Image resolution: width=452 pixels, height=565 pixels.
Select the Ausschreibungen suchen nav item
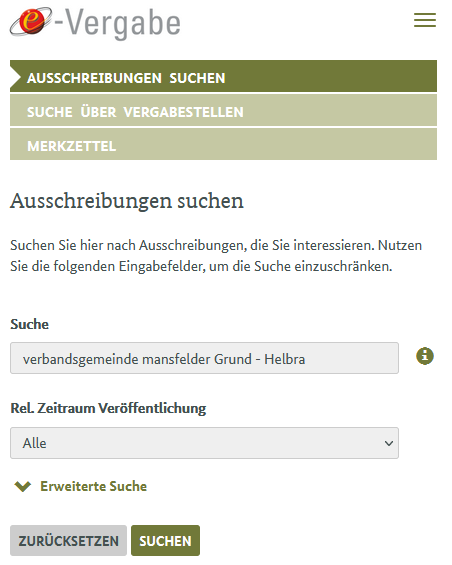pyautogui.click(x=223, y=76)
